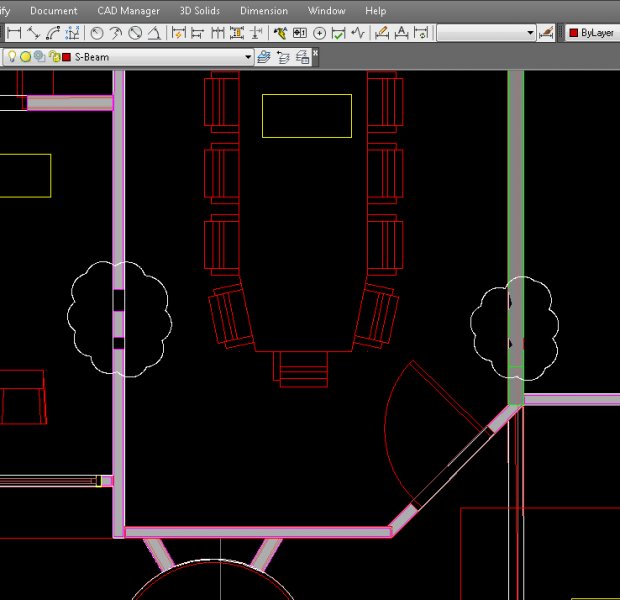The image size is (620, 600).
Task: Close the Layers toolbar
Action: coord(315,53)
